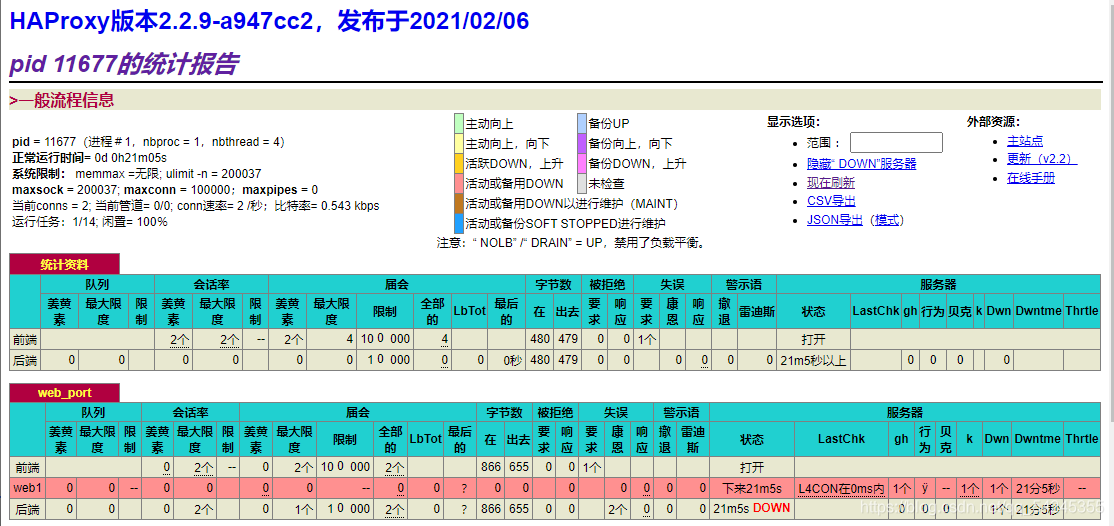Click the web_port proxy title
1114x526 pixels.
pyautogui.click(x=65, y=392)
